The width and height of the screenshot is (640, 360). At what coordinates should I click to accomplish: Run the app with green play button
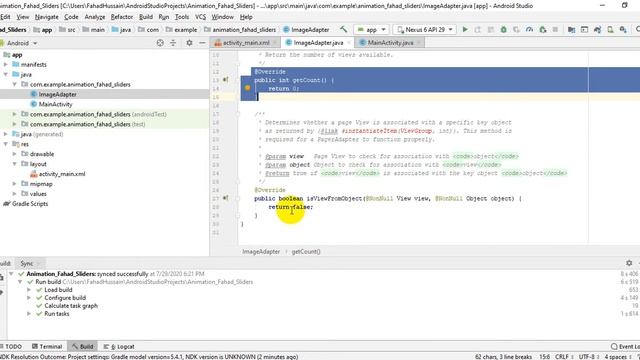[465, 29]
